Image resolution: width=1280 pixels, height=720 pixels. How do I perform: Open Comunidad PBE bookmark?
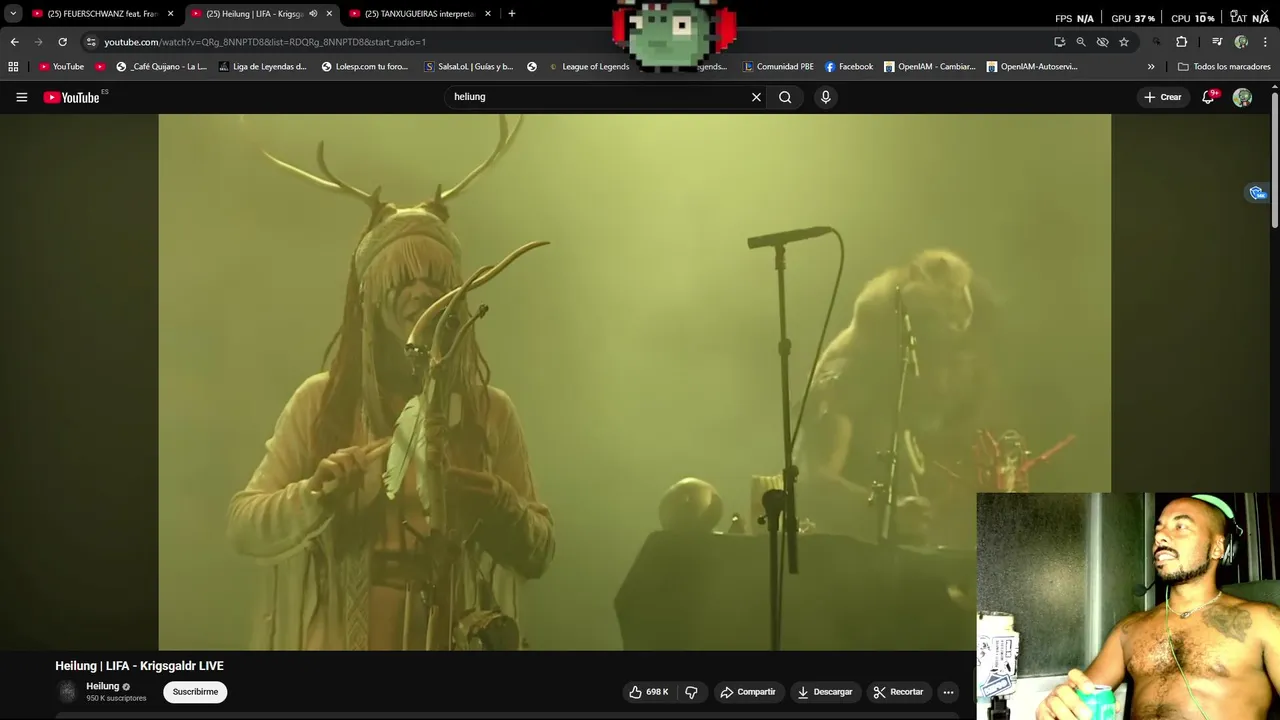[x=778, y=67]
